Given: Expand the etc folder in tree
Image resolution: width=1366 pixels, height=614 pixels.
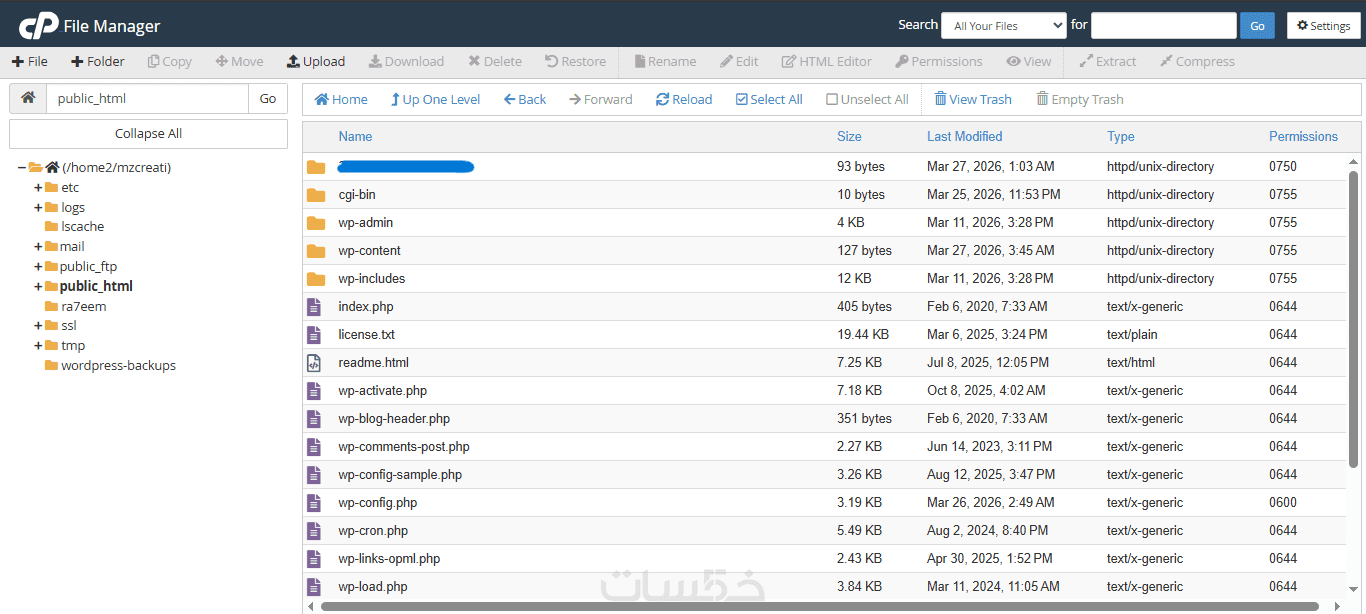Looking at the screenshot, I should (x=38, y=188).
